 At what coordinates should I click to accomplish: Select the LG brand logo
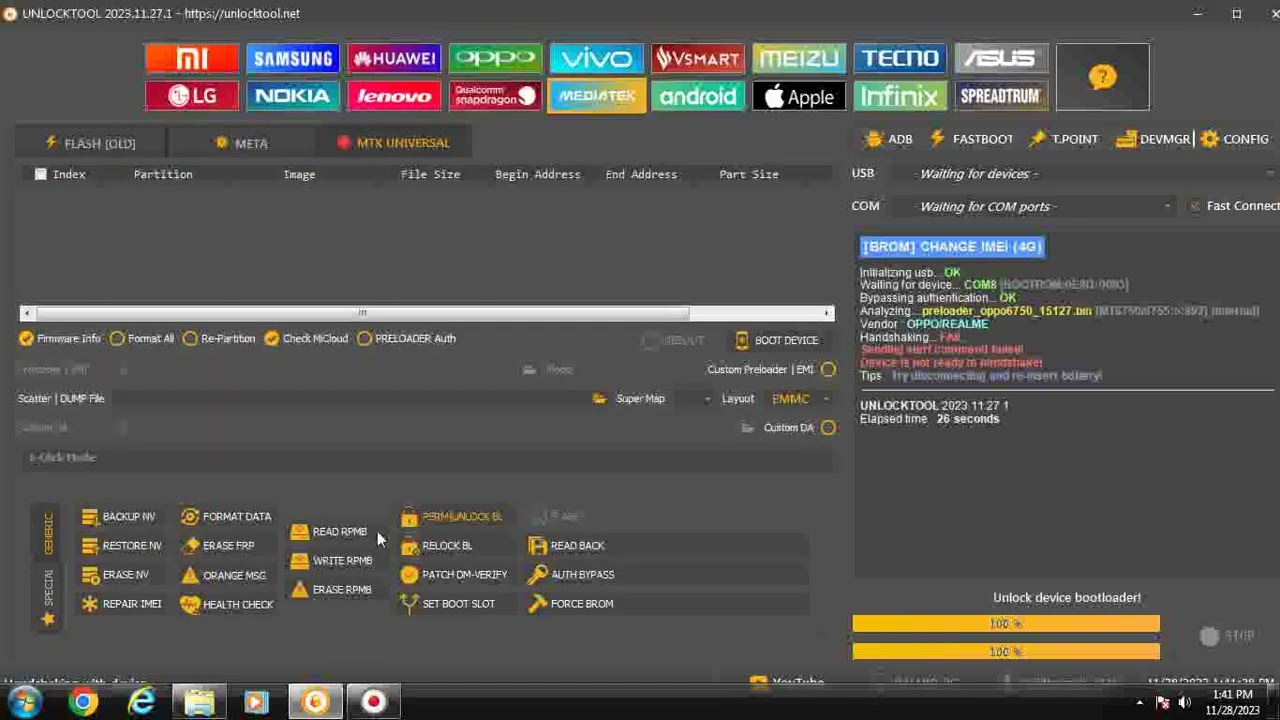click(x=192, y=96)
